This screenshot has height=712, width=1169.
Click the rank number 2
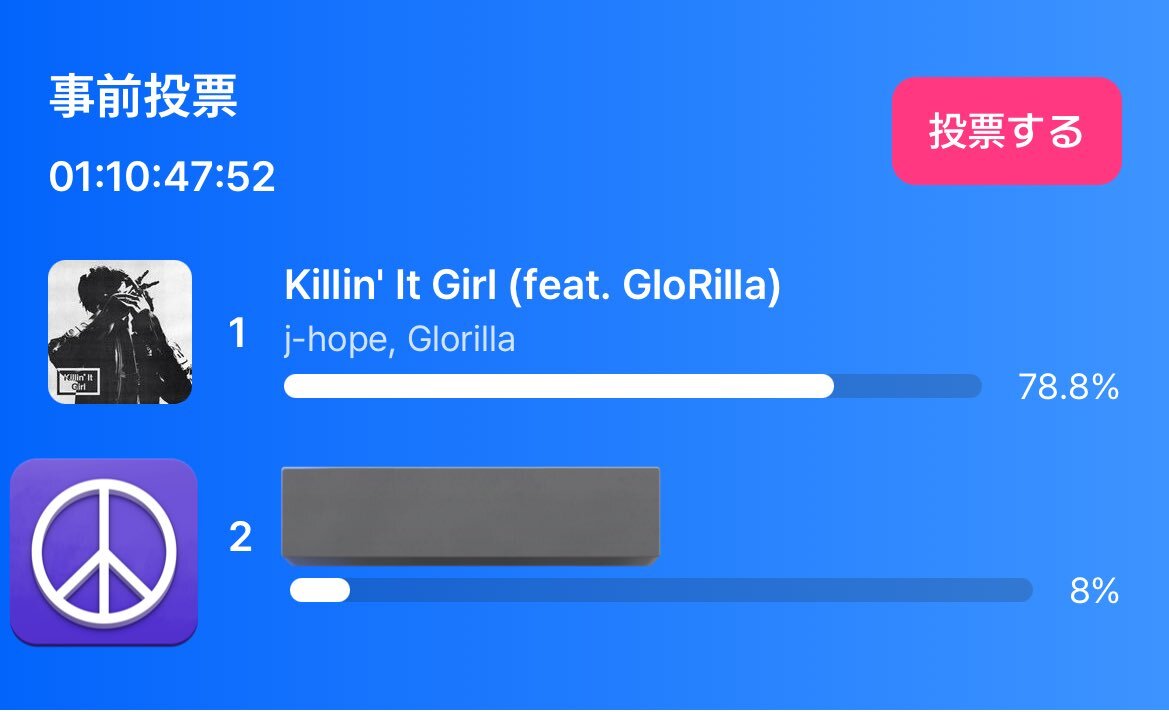tap(240, 537)
